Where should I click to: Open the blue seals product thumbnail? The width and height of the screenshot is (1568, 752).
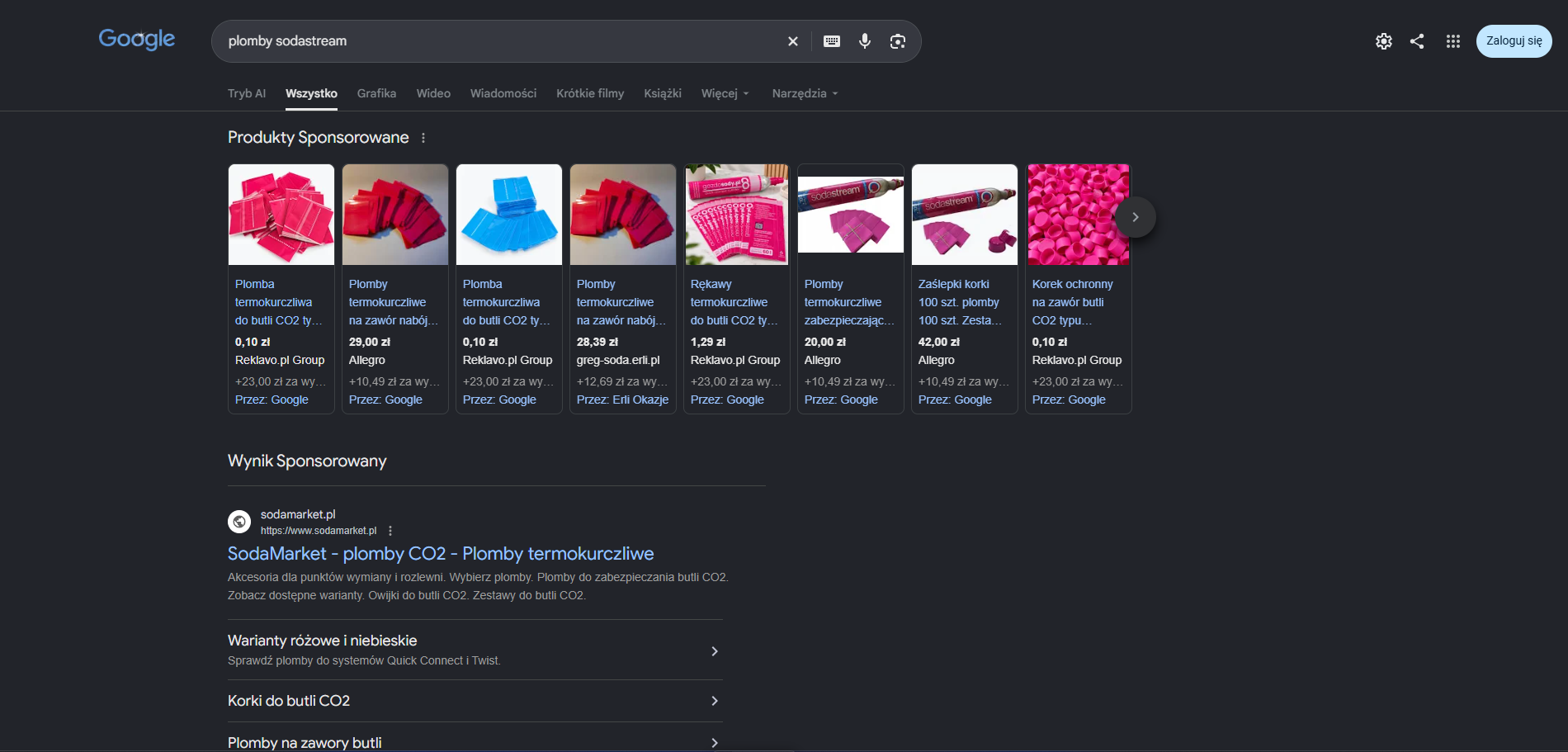pyautogui.click(x=509, y=215)
